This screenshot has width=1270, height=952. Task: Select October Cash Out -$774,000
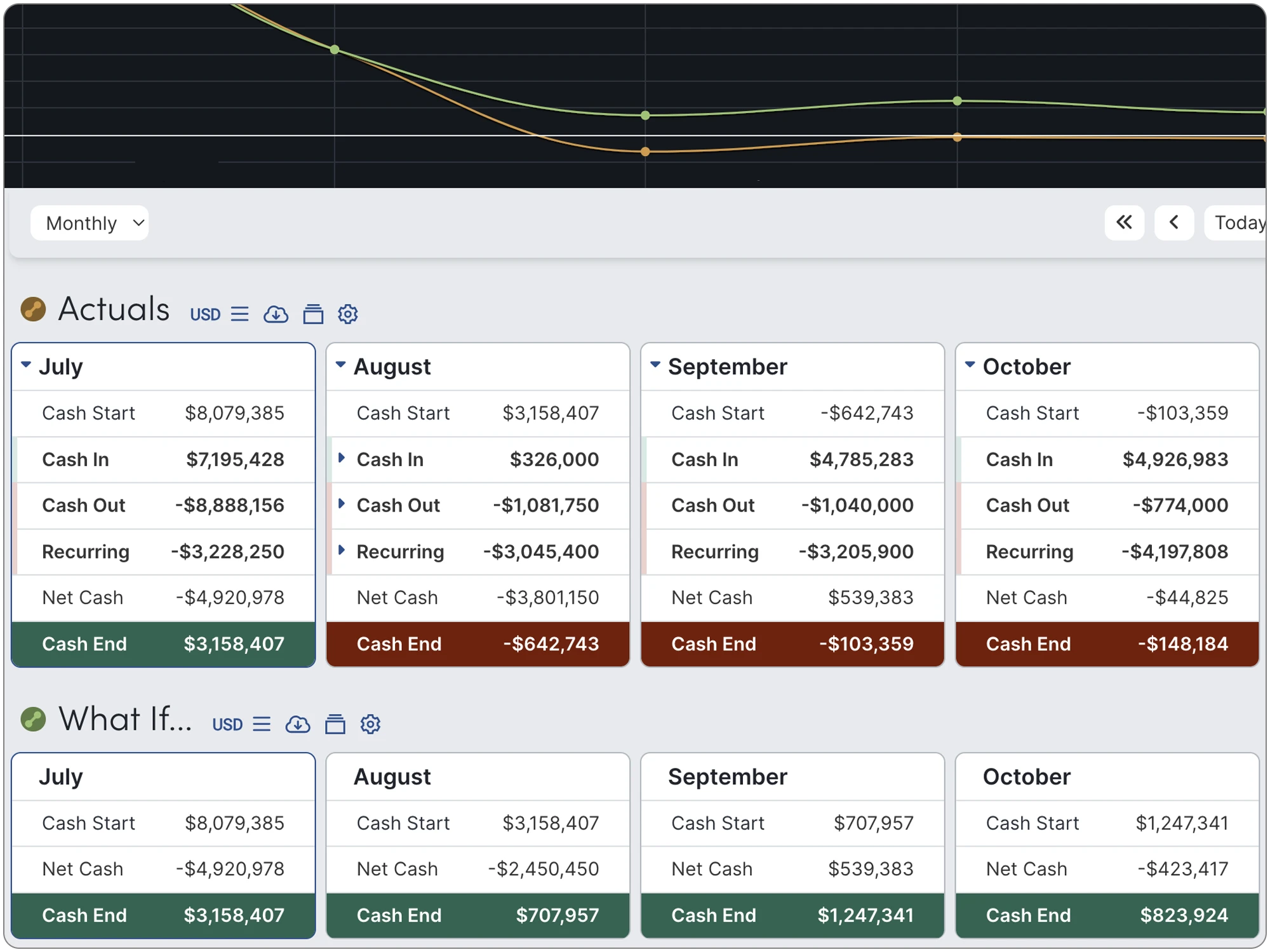coord(1180,506)
